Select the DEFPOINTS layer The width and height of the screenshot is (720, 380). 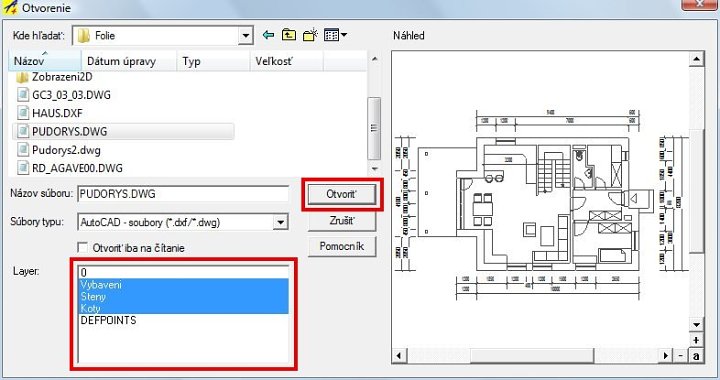[x=183, y=320]
